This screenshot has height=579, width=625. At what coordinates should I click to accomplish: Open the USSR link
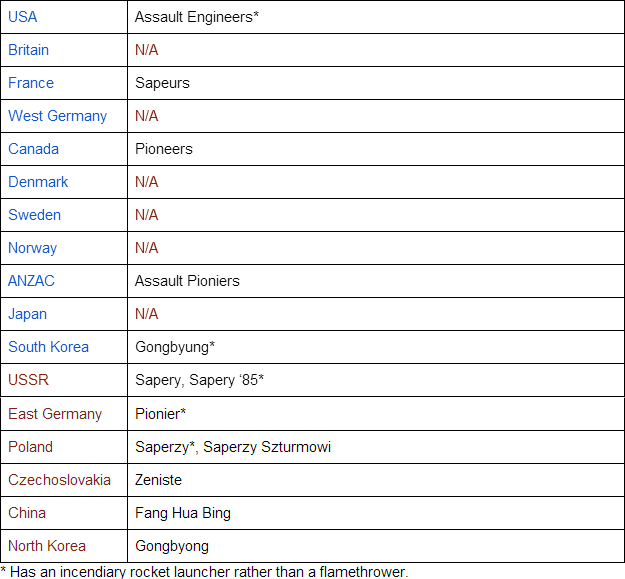pos(28,380)
